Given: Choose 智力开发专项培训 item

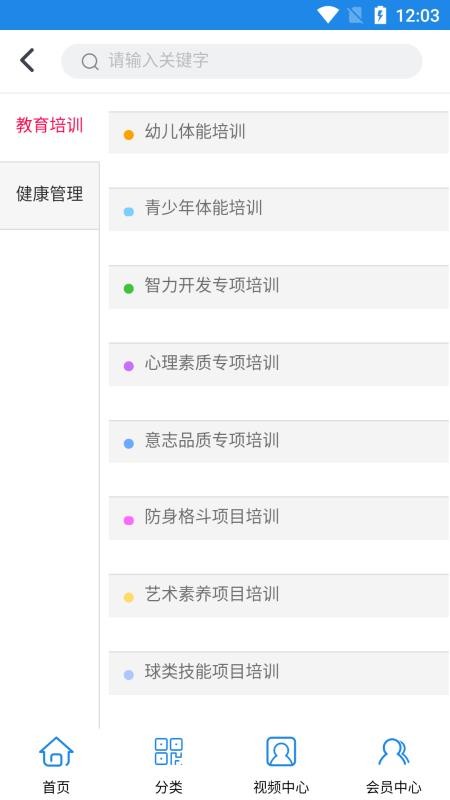Looking at the screenshot, I should coord(279,287).
